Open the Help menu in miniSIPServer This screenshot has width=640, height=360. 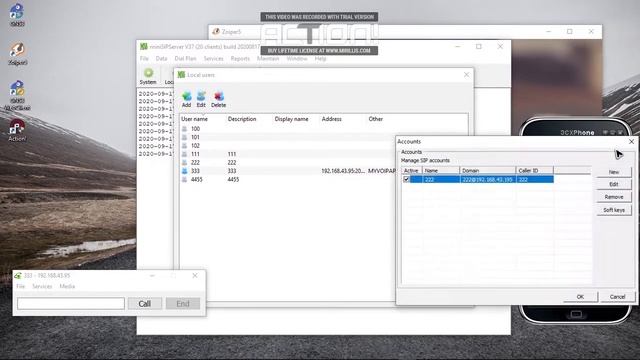coord(320,59)
